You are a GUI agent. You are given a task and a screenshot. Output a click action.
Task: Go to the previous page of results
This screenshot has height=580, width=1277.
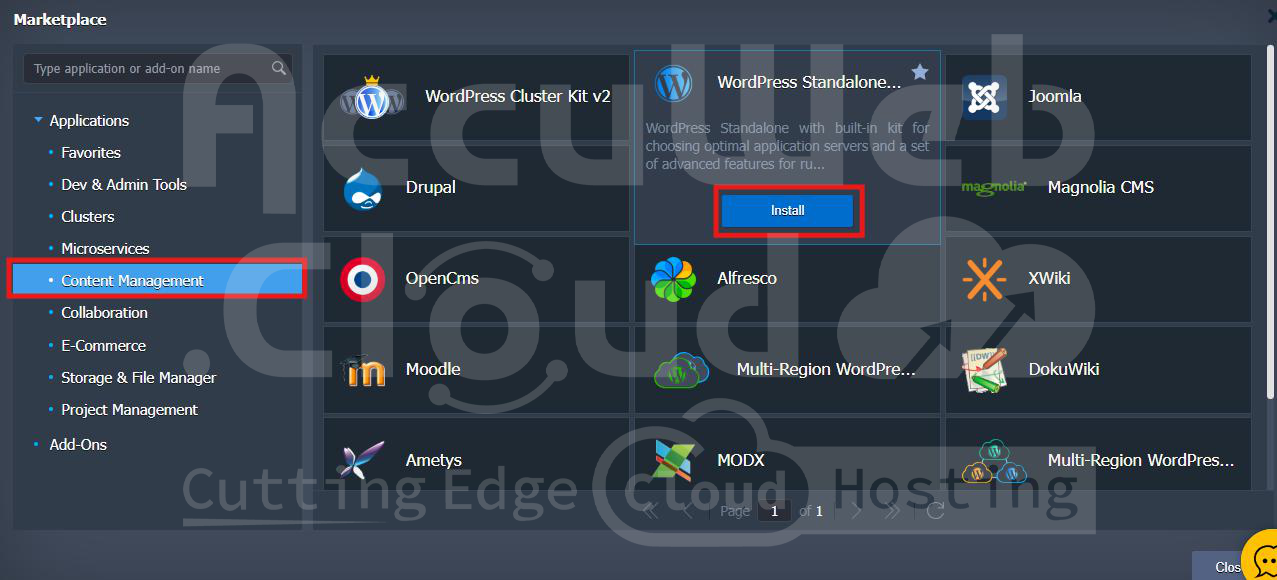(687, 511)
